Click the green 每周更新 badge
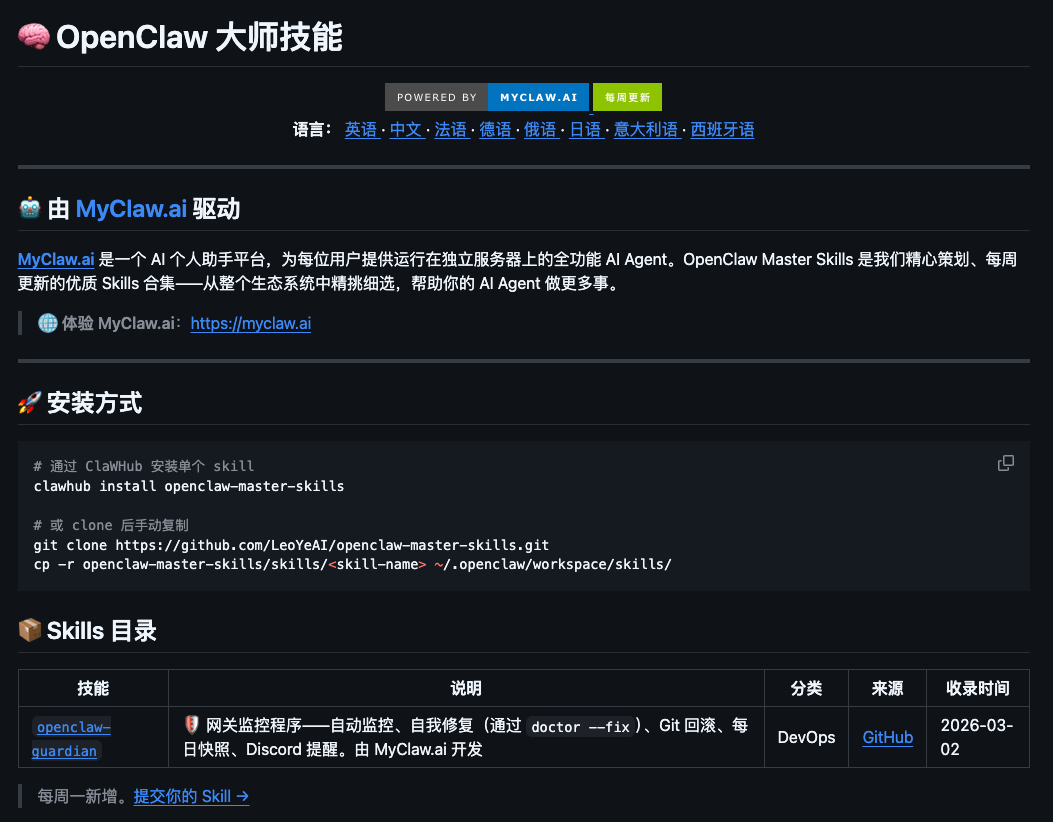This screenshot has width=1053, height=822. pos(627,97)
